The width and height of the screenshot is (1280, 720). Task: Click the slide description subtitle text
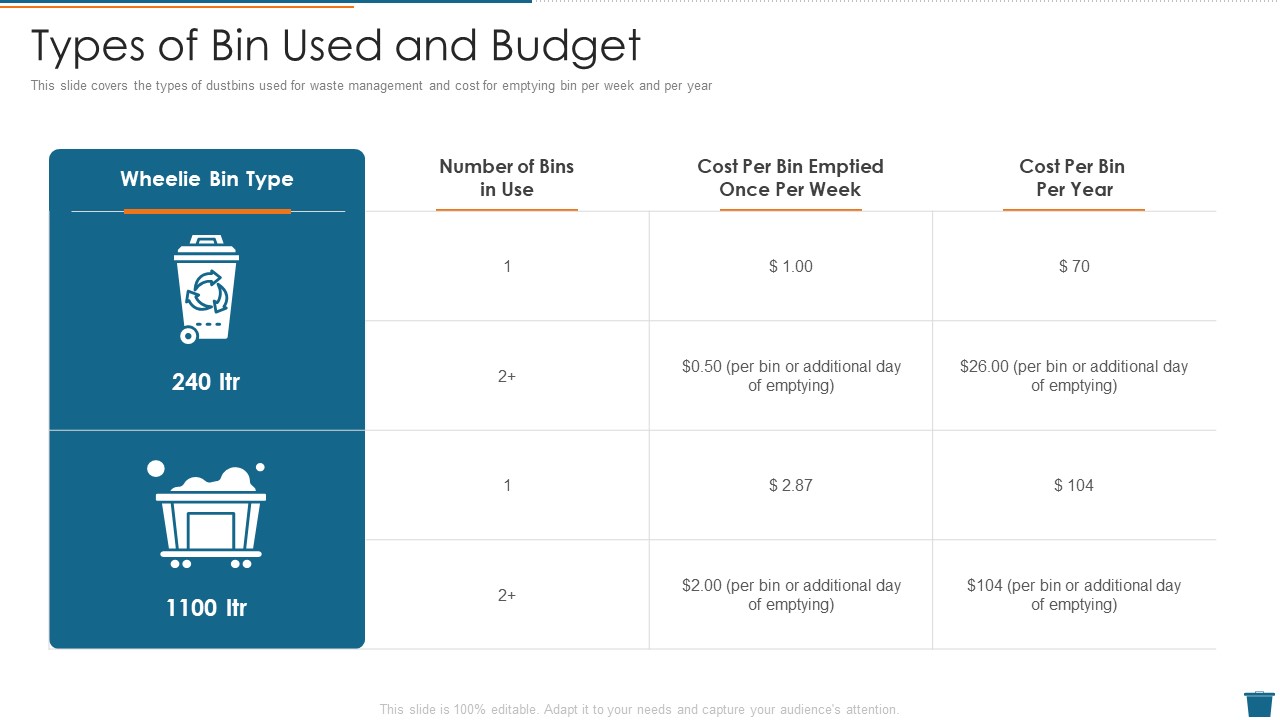(371, 86)
